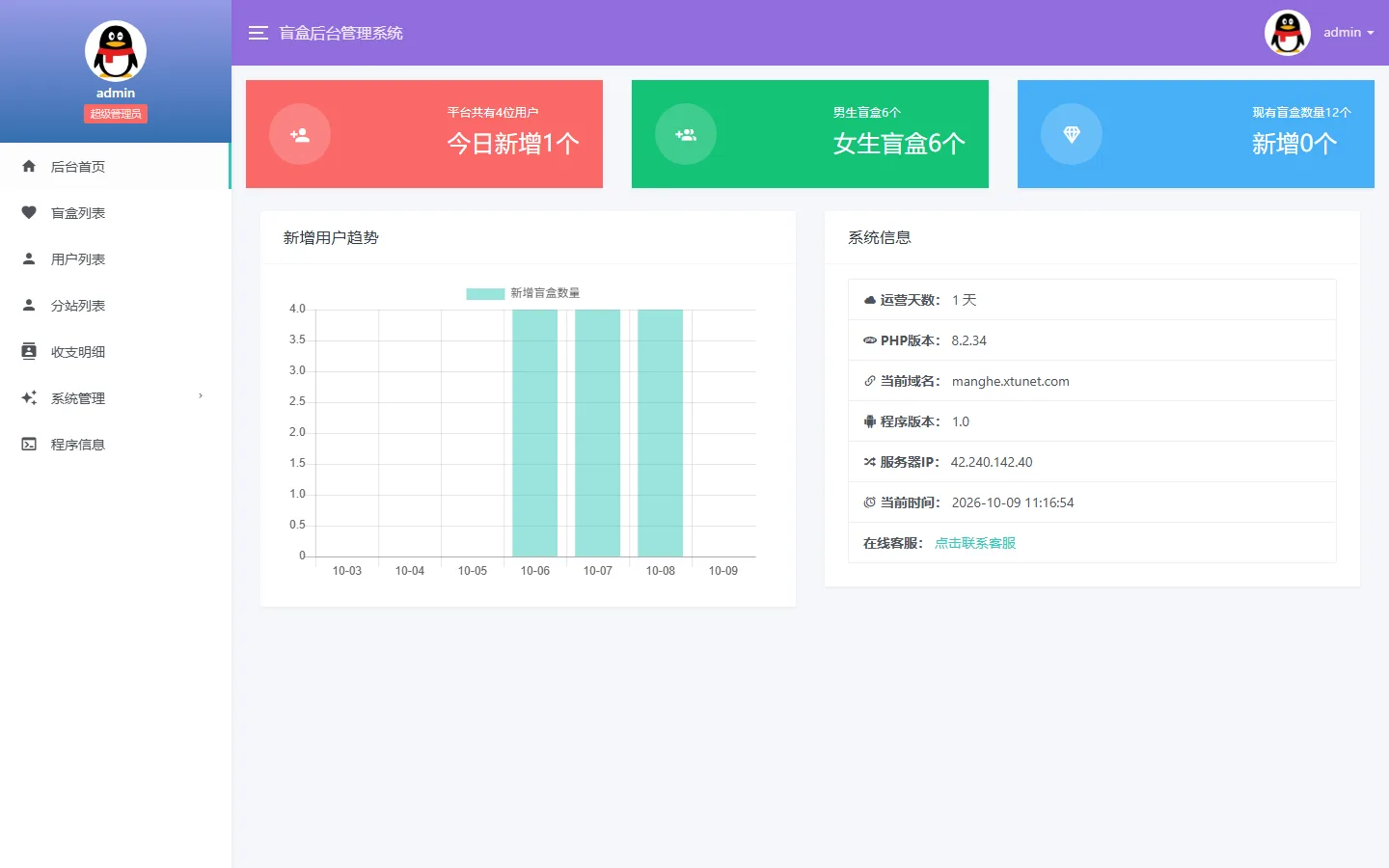
Task: Click the link icon beside 当前域名
Action: click(x=870, y=381)
